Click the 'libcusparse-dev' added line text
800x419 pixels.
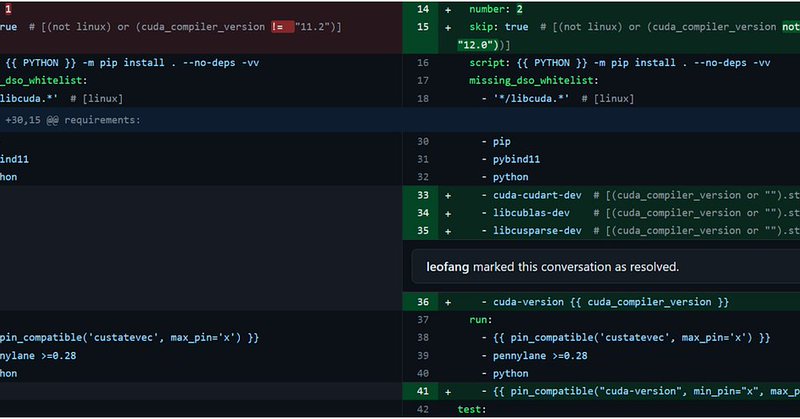point(537,231)
